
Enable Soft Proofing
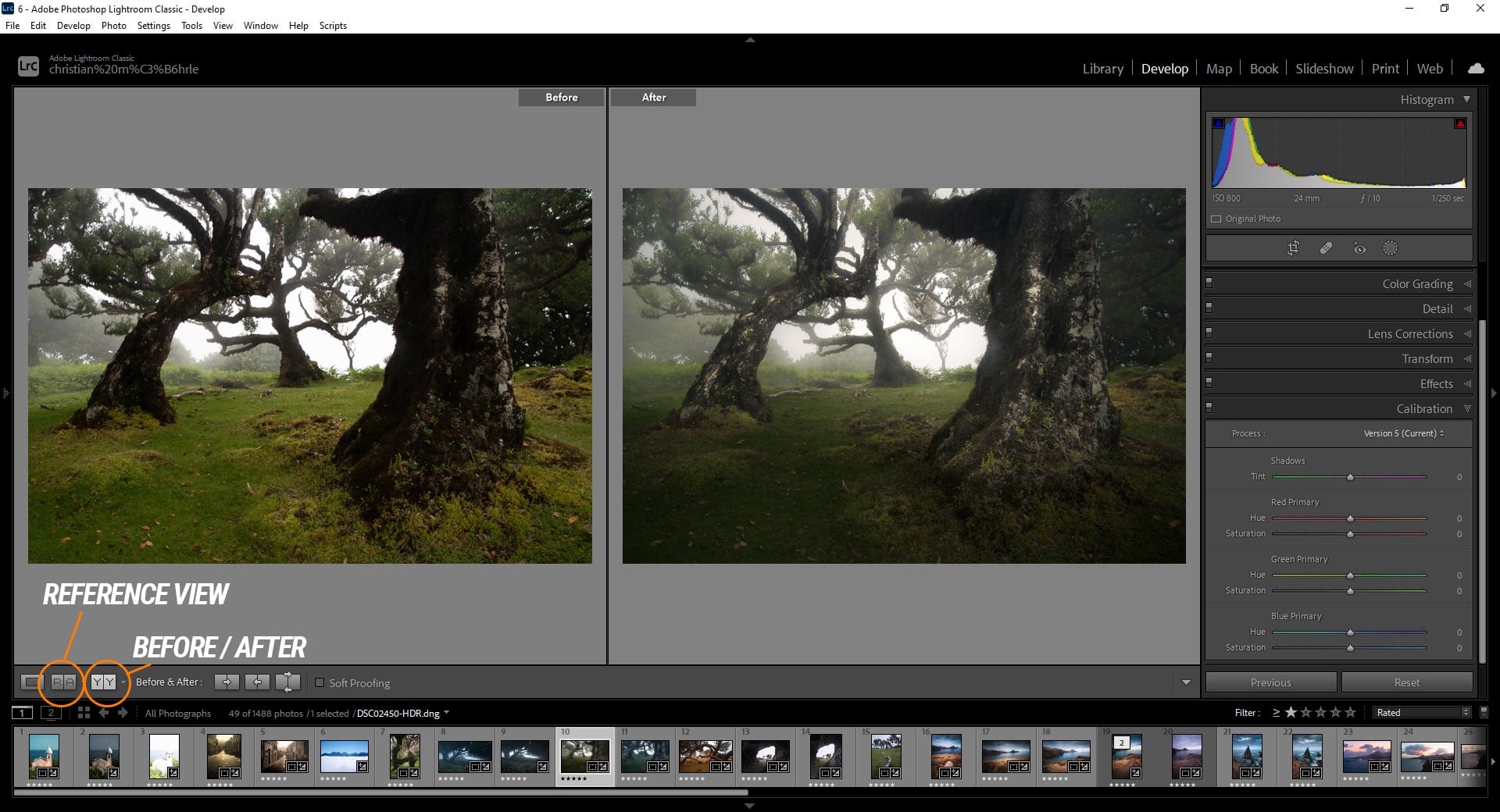click(x=320, y=682)
